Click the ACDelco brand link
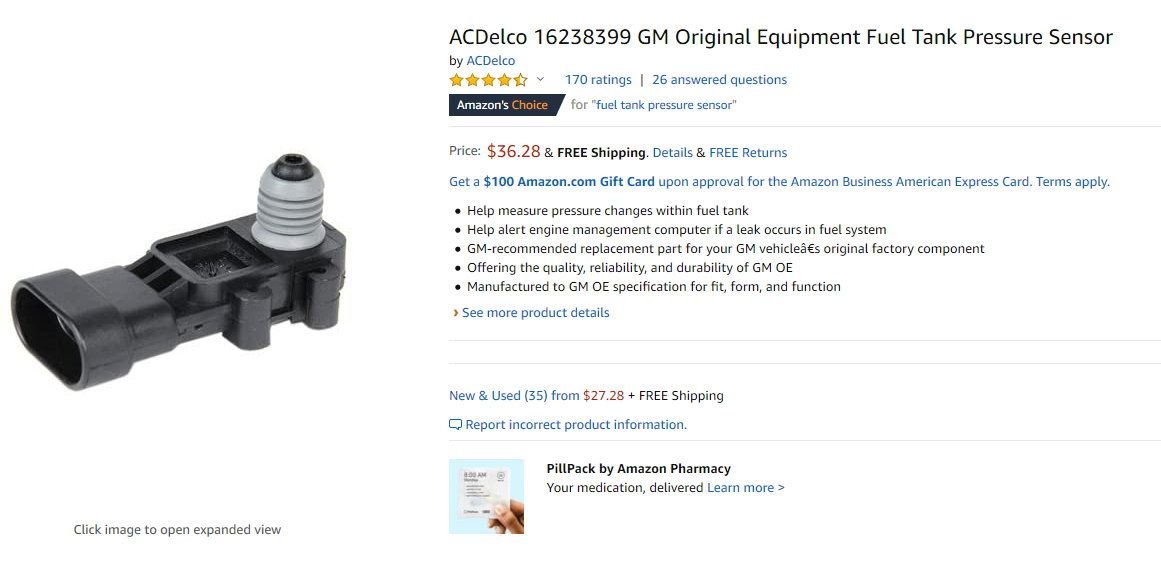Image resolution: width=1161 pixels, height=569 pixels. 491,61
